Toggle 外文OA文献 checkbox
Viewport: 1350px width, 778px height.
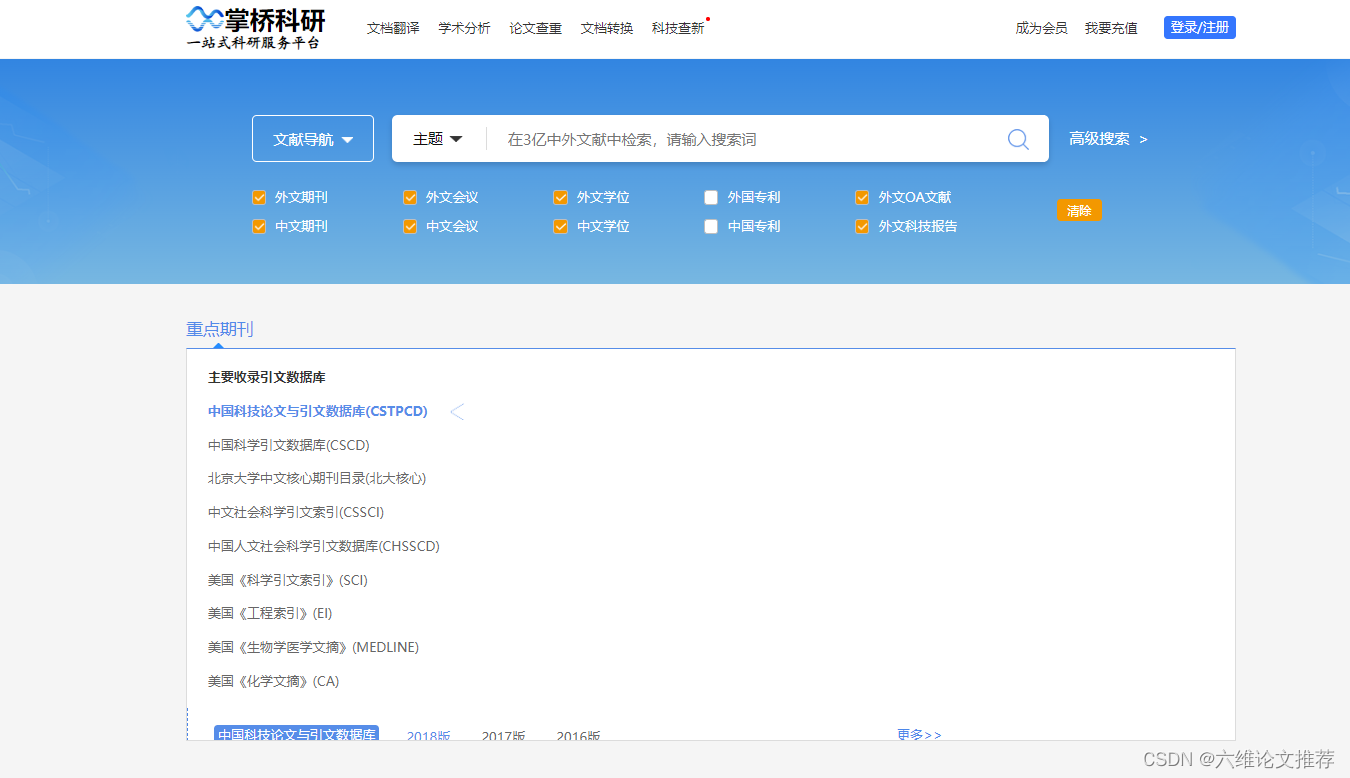tap(862, 198)
